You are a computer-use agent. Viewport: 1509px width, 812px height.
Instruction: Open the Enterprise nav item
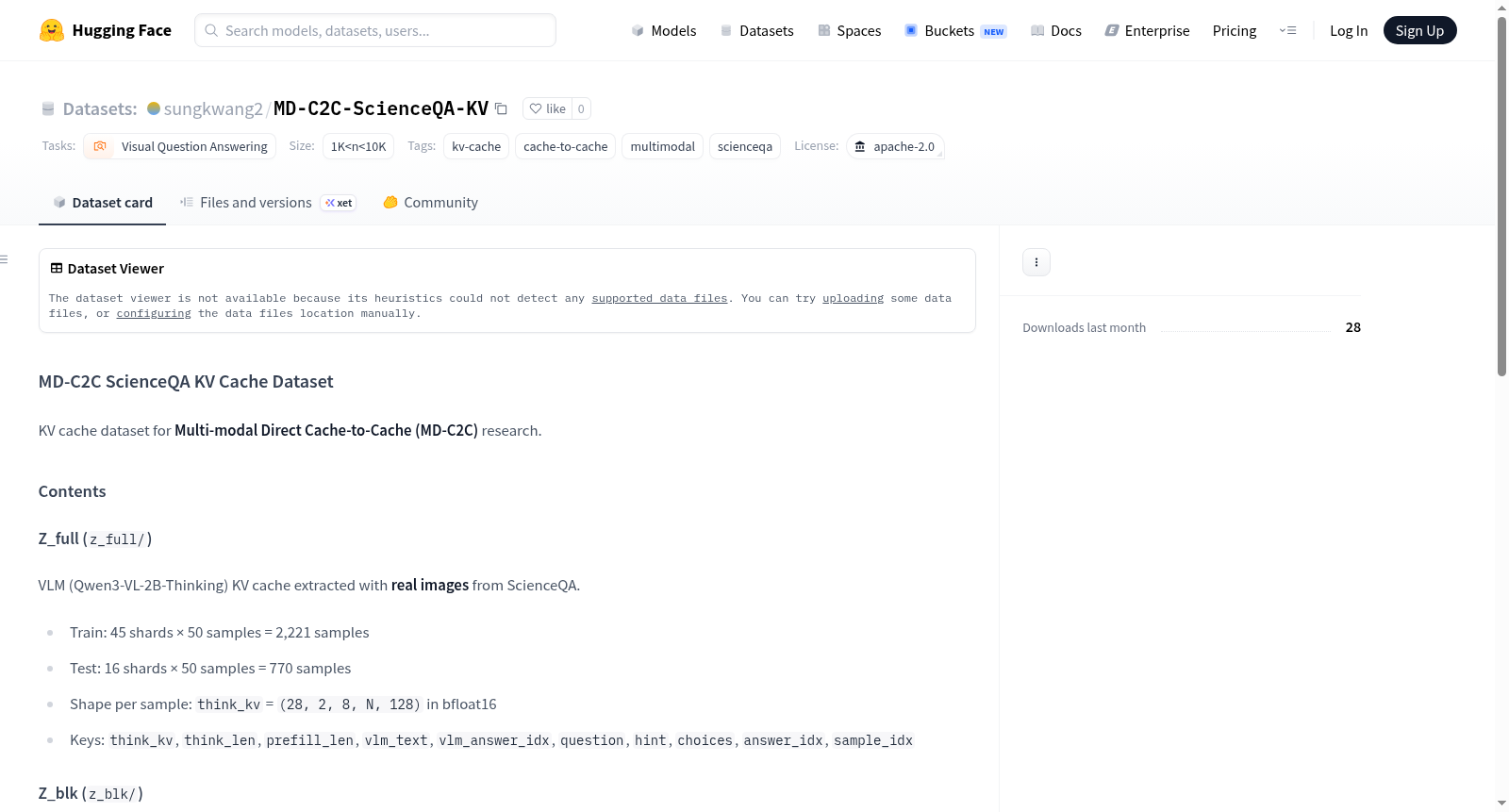click(x=1147, y=30)
